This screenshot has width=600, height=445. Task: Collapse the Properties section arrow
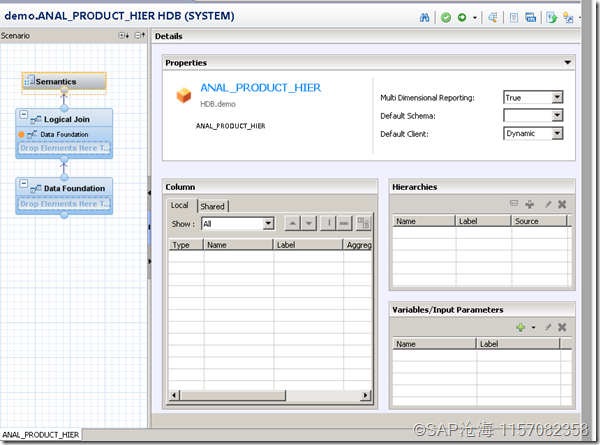click(x=567, y=62)
